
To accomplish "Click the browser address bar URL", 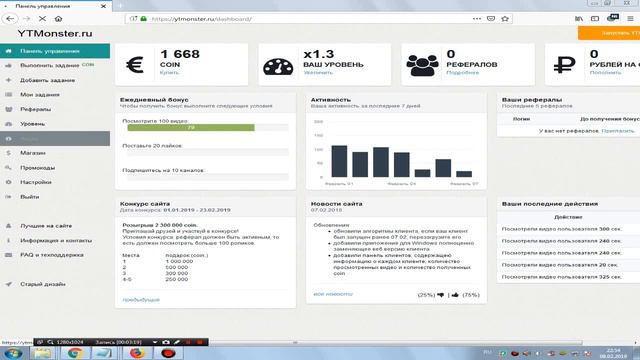I will coord(201,19).
